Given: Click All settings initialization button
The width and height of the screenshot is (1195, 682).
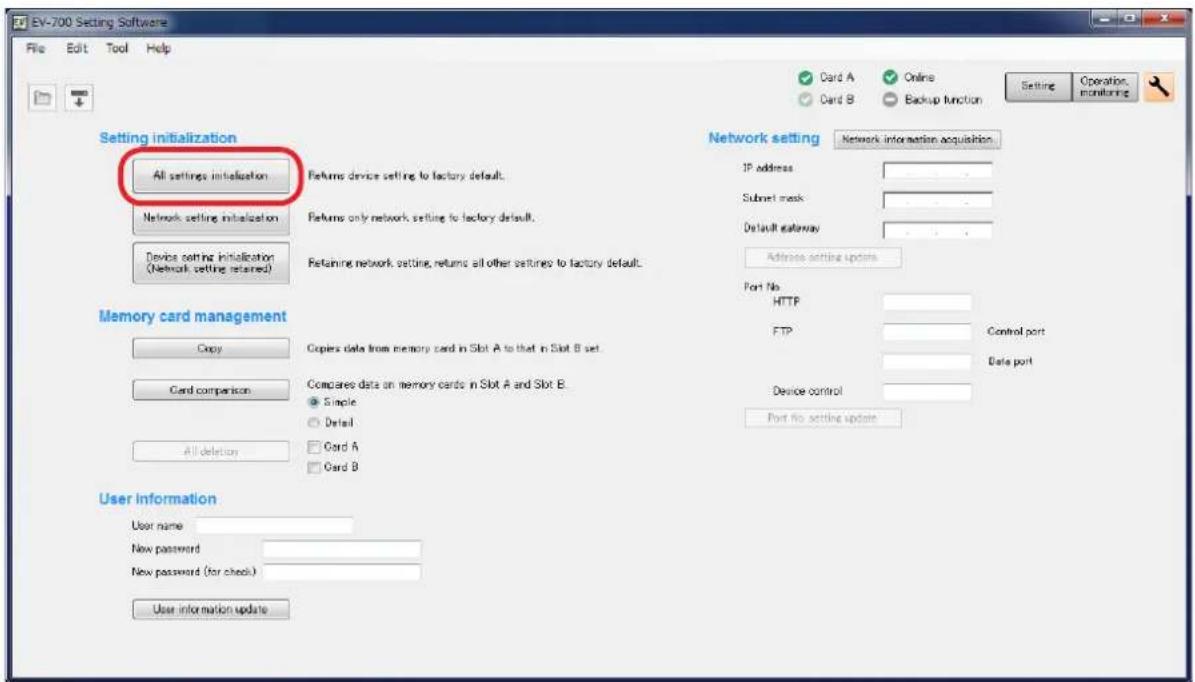Looking at the screenshot, I should click(x=210, y=175).
